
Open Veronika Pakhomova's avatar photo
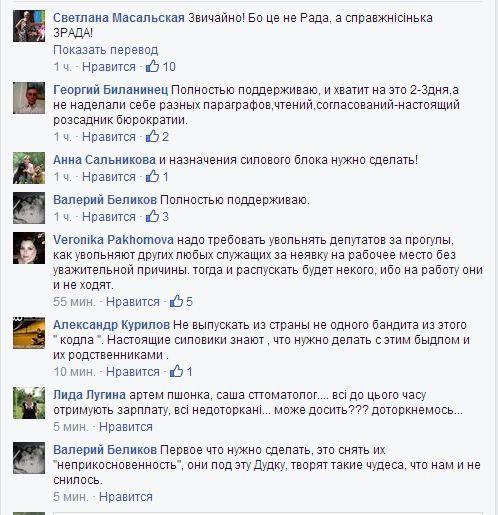tap(29, 248)
